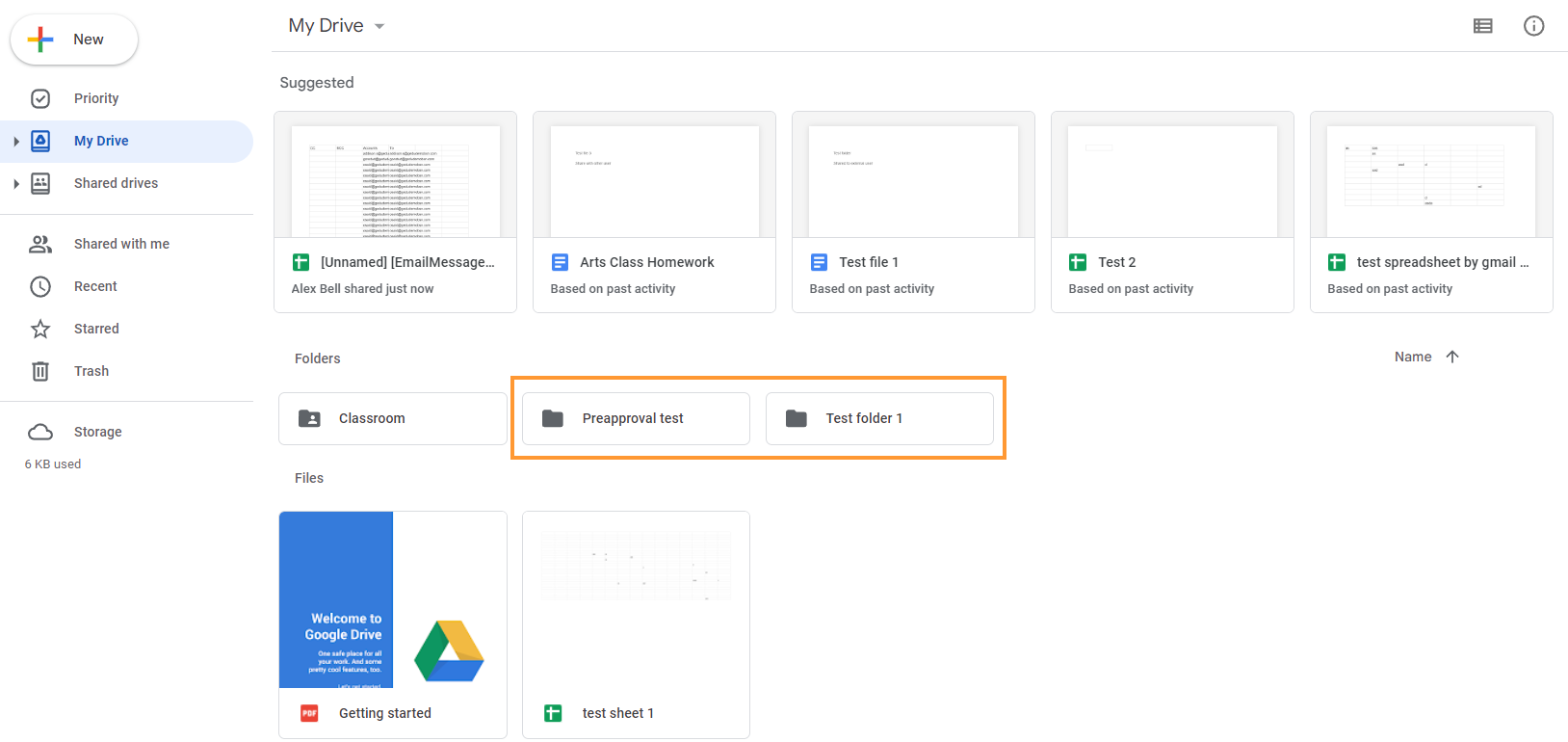1568x742 pixels.
Task: Click the Starred star icon
Action: point(40,329)
